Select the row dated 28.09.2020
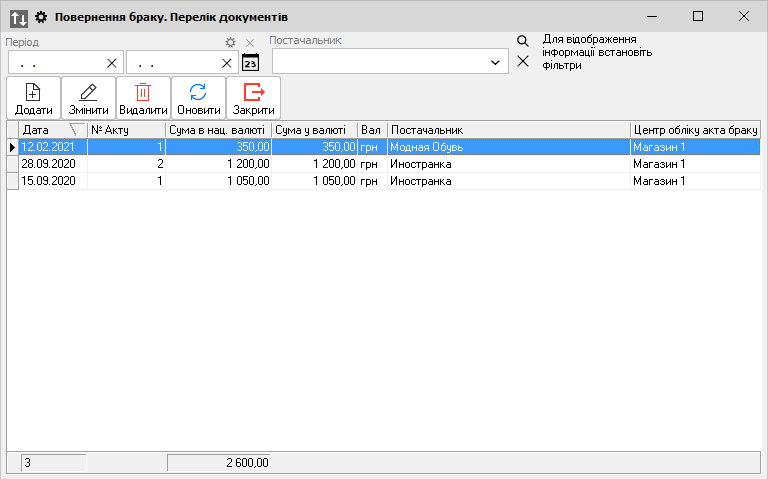Screen dimensions: 768x479 point(48,164)
